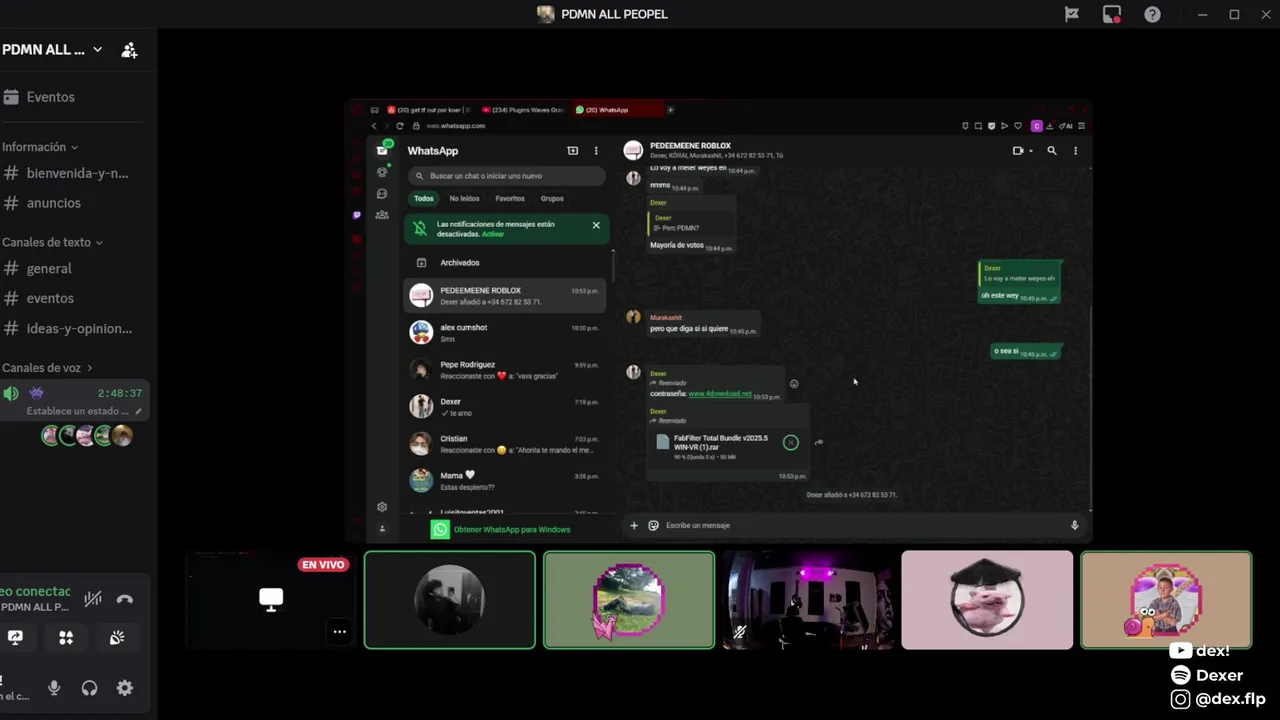Screen dimensions: 1280x720
Task: Dismiss the notifications disabled banner
Action: 596,226
